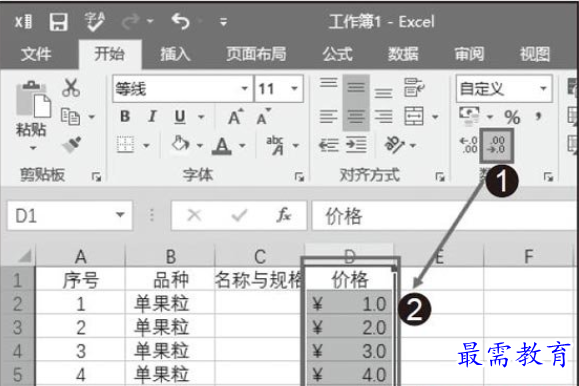Open the 剪贴板 dialog launcher
Image resolution: width=579 pixels, height=386 pixels.
click(96, 177)
